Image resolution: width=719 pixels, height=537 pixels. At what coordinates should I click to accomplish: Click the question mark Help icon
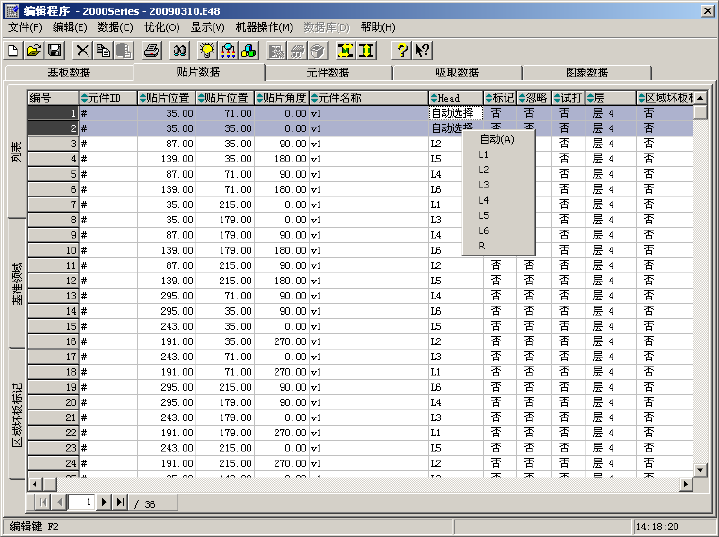(402, 50)
